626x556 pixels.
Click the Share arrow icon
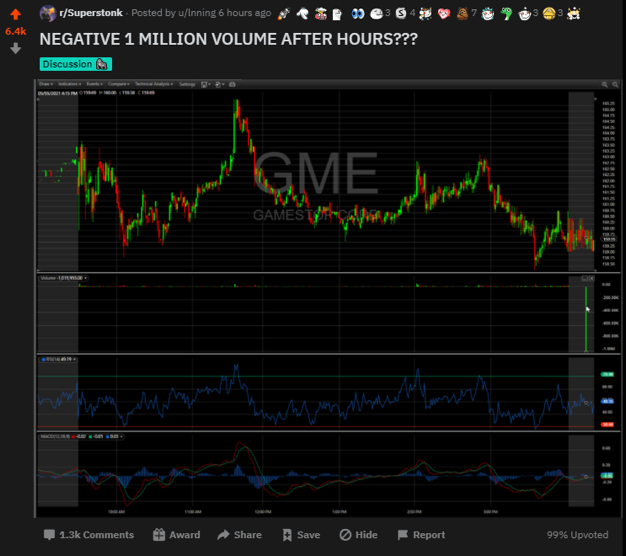[x=224, y=535]
